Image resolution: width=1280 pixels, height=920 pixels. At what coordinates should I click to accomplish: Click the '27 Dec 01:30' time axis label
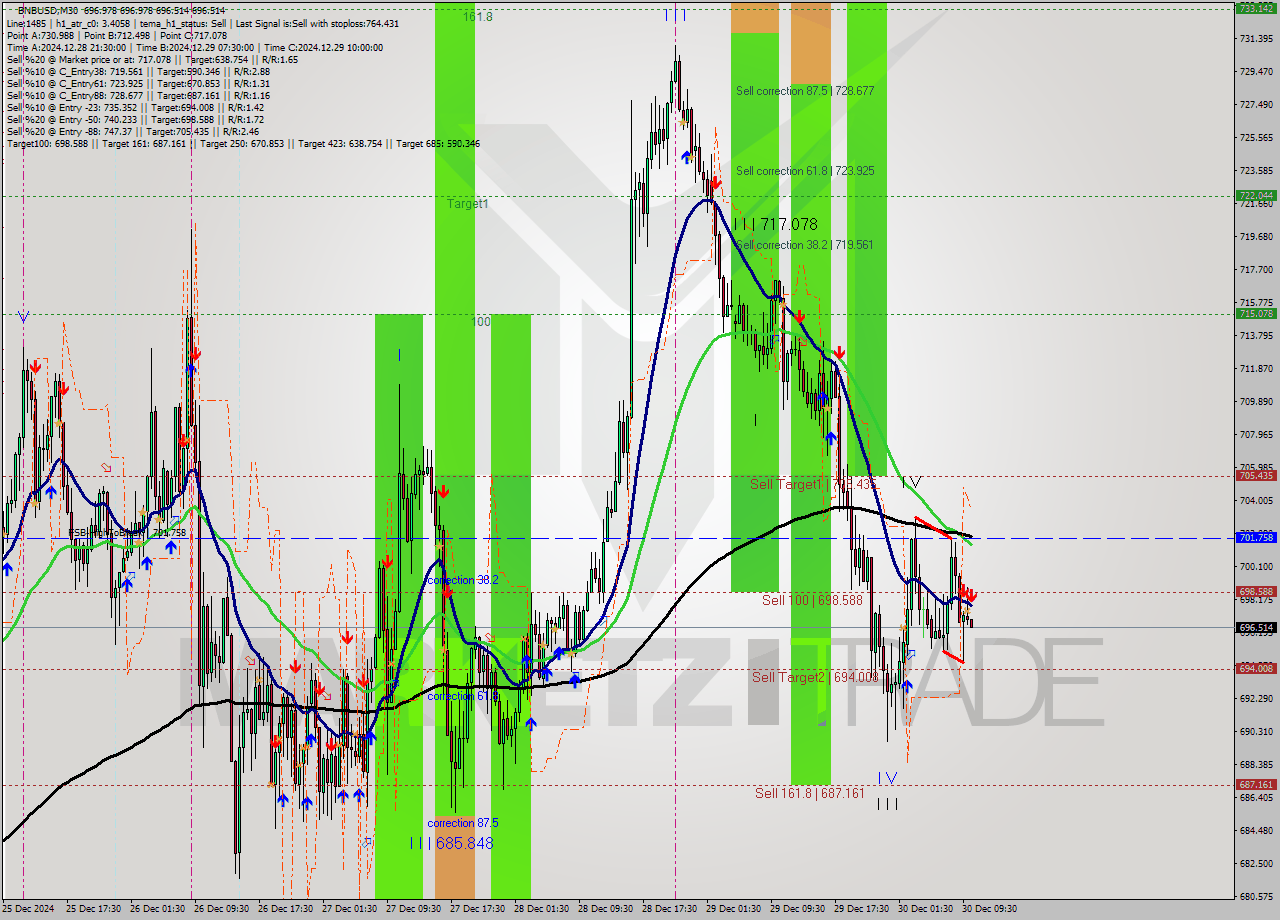348,909
